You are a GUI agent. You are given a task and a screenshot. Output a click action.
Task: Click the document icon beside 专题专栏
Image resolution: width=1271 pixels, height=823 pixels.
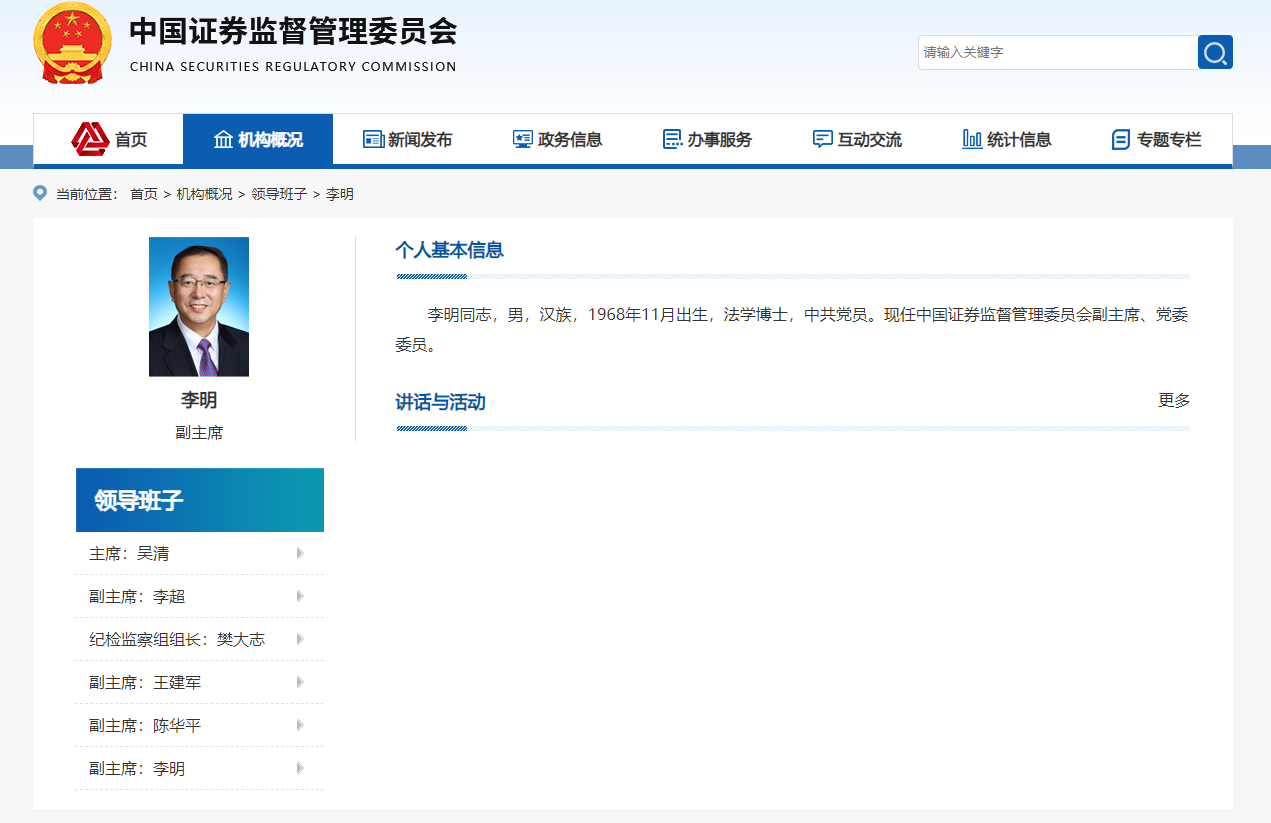click(x=1121, y=140)
